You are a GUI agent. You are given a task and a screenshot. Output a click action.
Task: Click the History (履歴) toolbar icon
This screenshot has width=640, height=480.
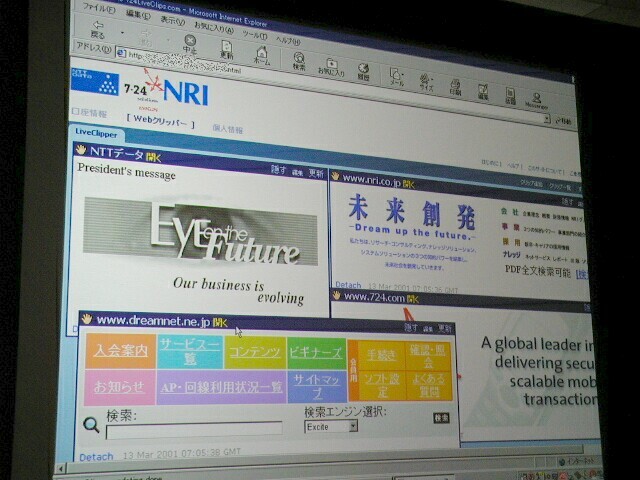pos(363,72)
